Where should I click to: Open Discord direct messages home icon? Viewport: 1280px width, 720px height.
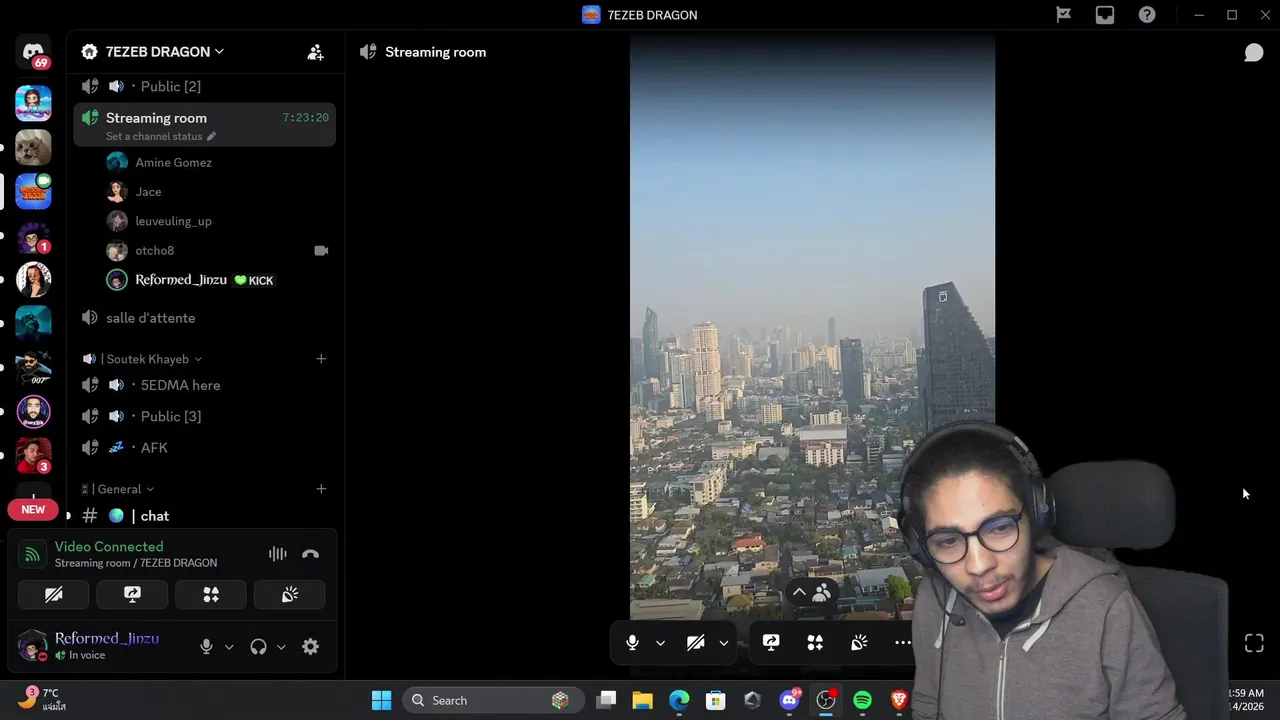click(x=33, y=54)
